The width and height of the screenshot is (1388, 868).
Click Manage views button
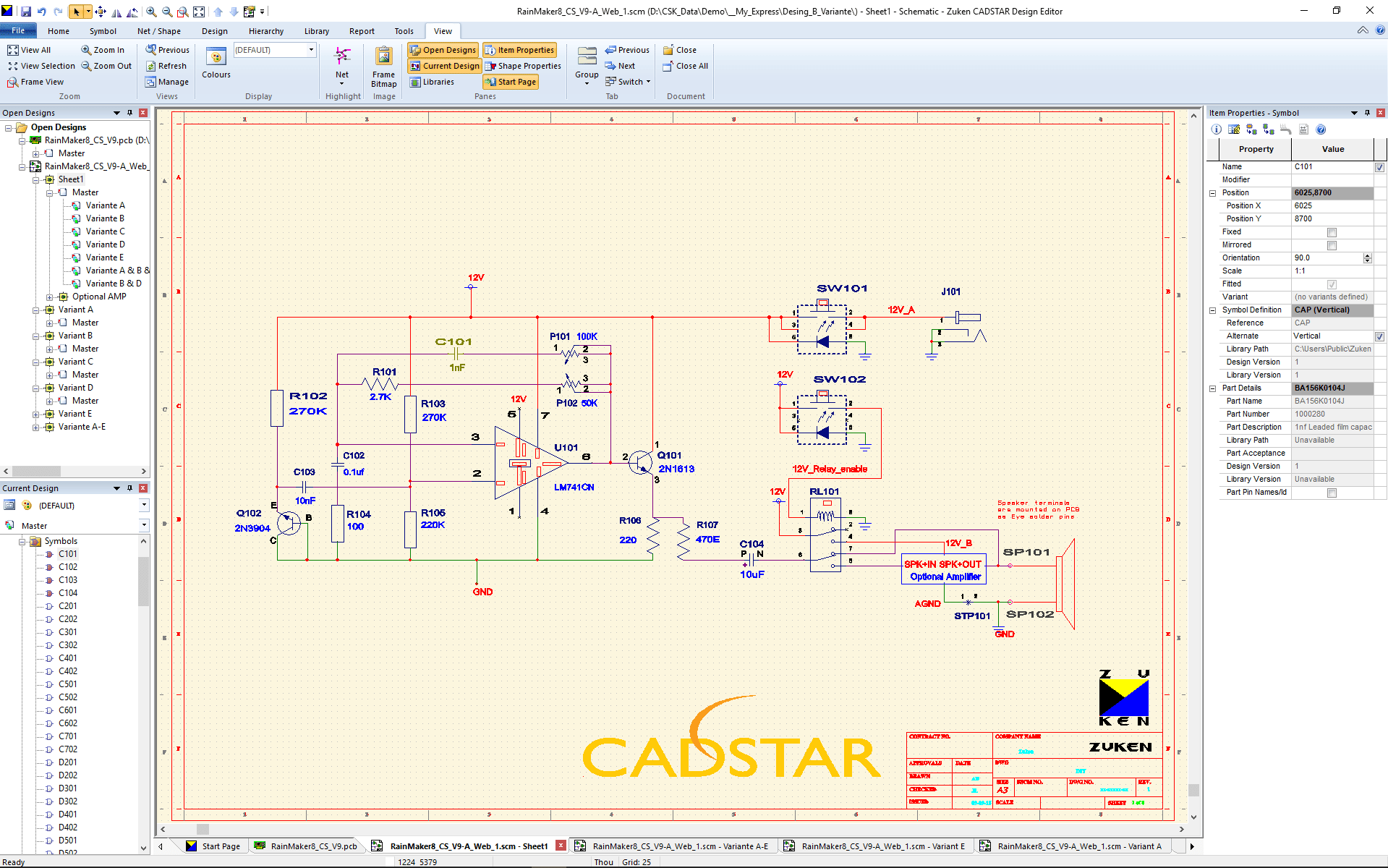[x=167, y=82]
